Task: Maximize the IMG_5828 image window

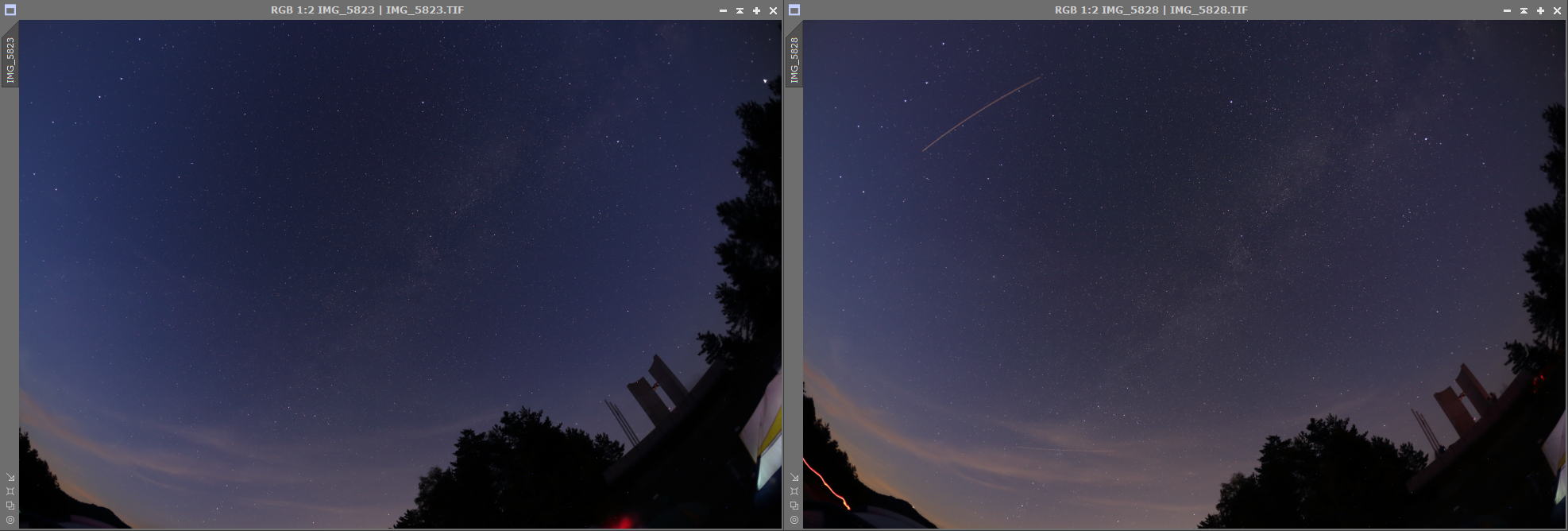Action: [x=1540, y=10]
